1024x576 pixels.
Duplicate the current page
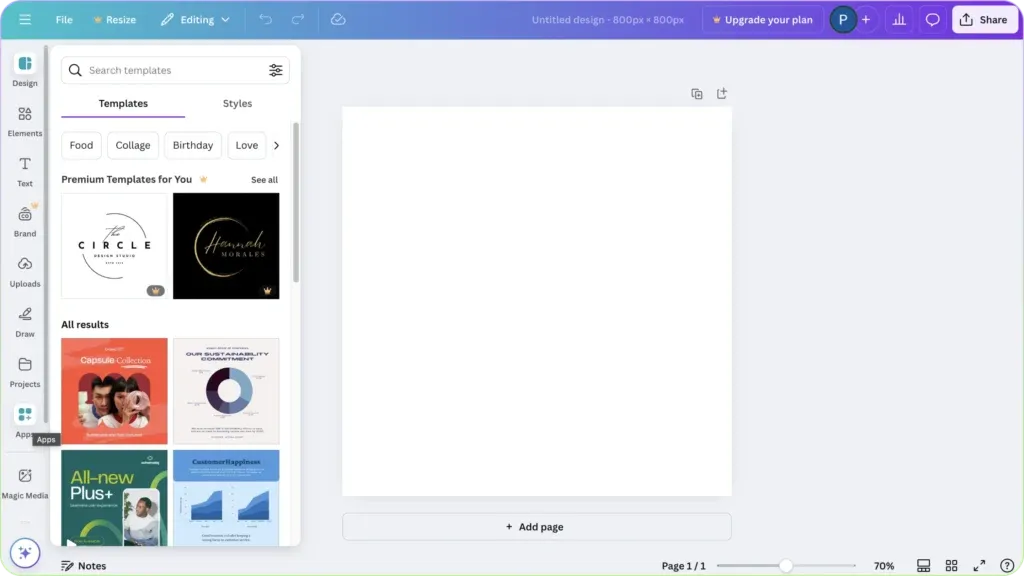pos(697,93)
